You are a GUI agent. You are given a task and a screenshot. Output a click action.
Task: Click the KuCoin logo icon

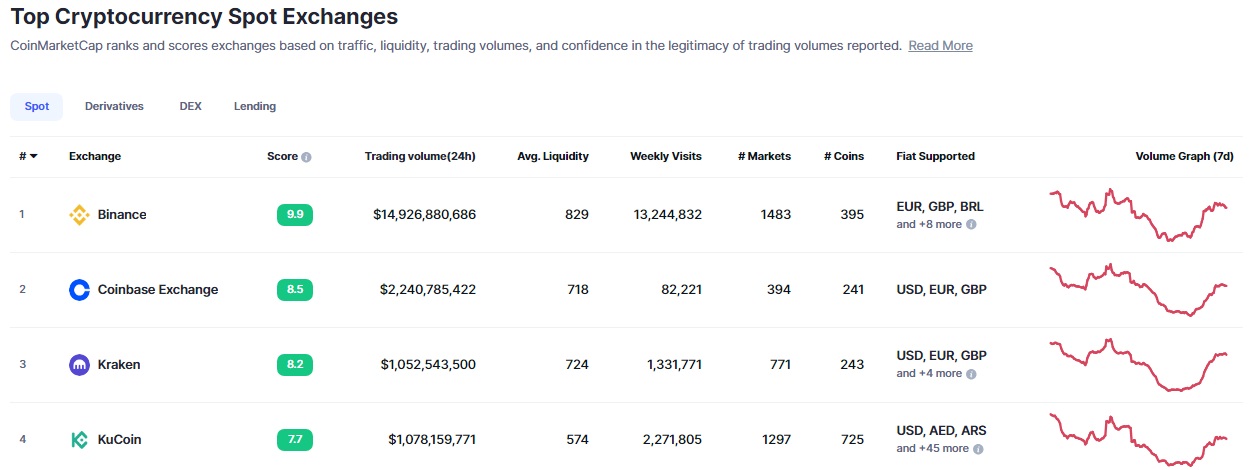tap(79, 440)
